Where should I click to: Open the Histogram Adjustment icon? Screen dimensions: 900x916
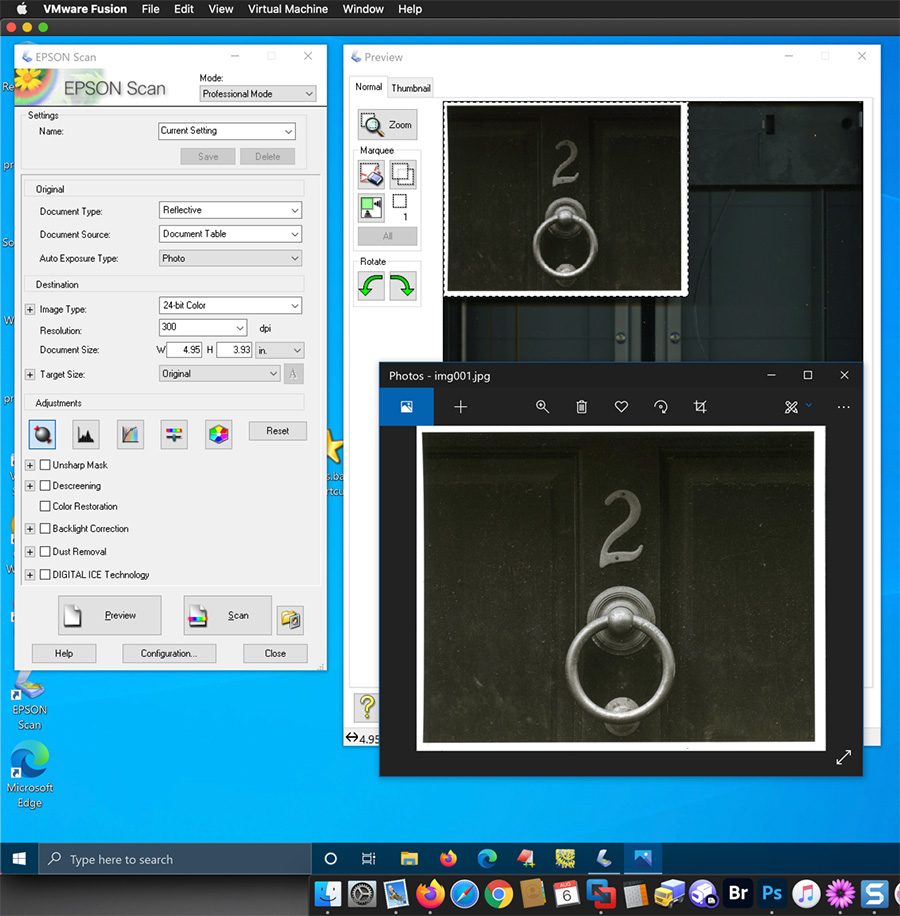tap(86, 433)
